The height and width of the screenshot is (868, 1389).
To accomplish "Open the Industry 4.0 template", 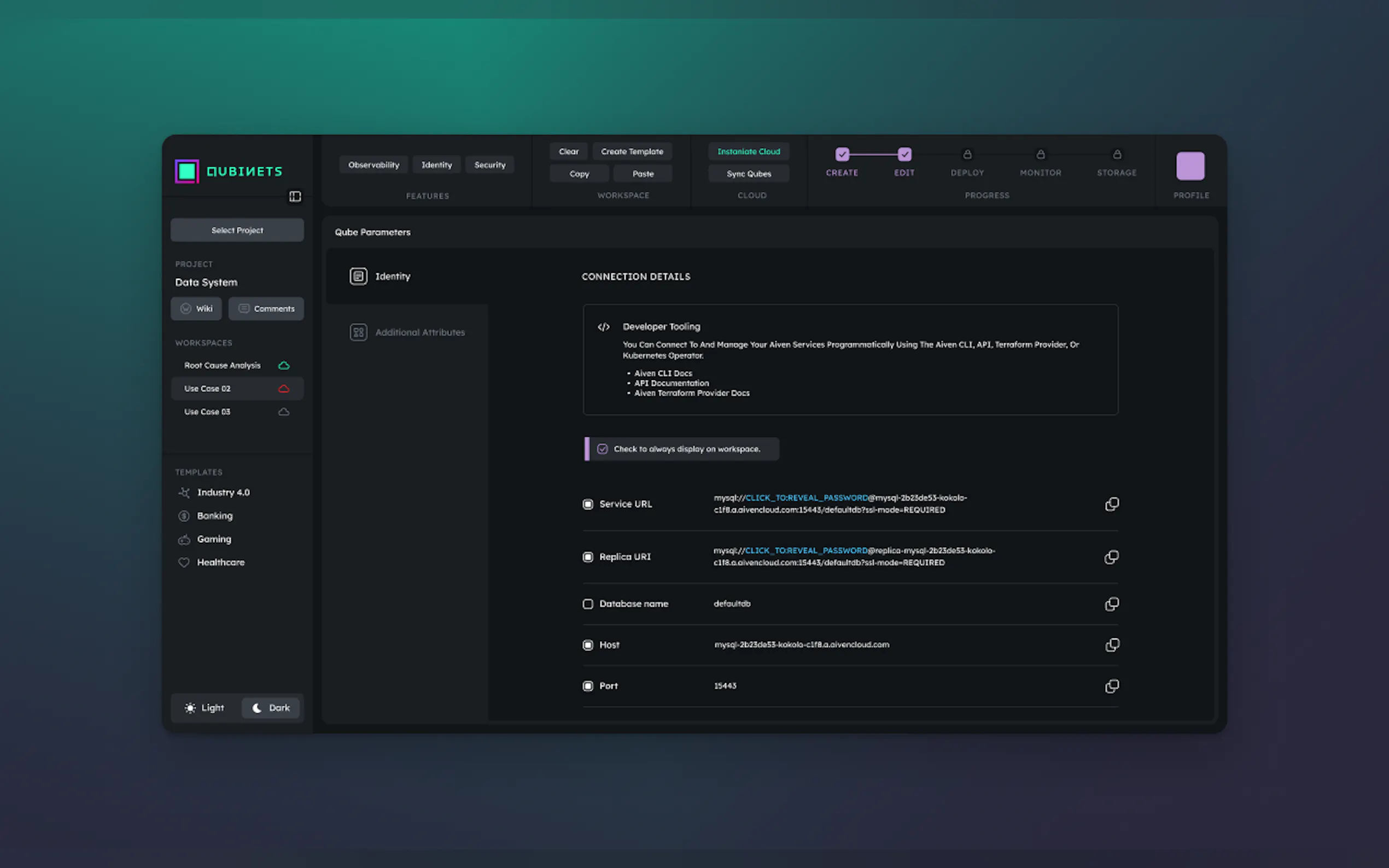I will click(x=223, y=492).
